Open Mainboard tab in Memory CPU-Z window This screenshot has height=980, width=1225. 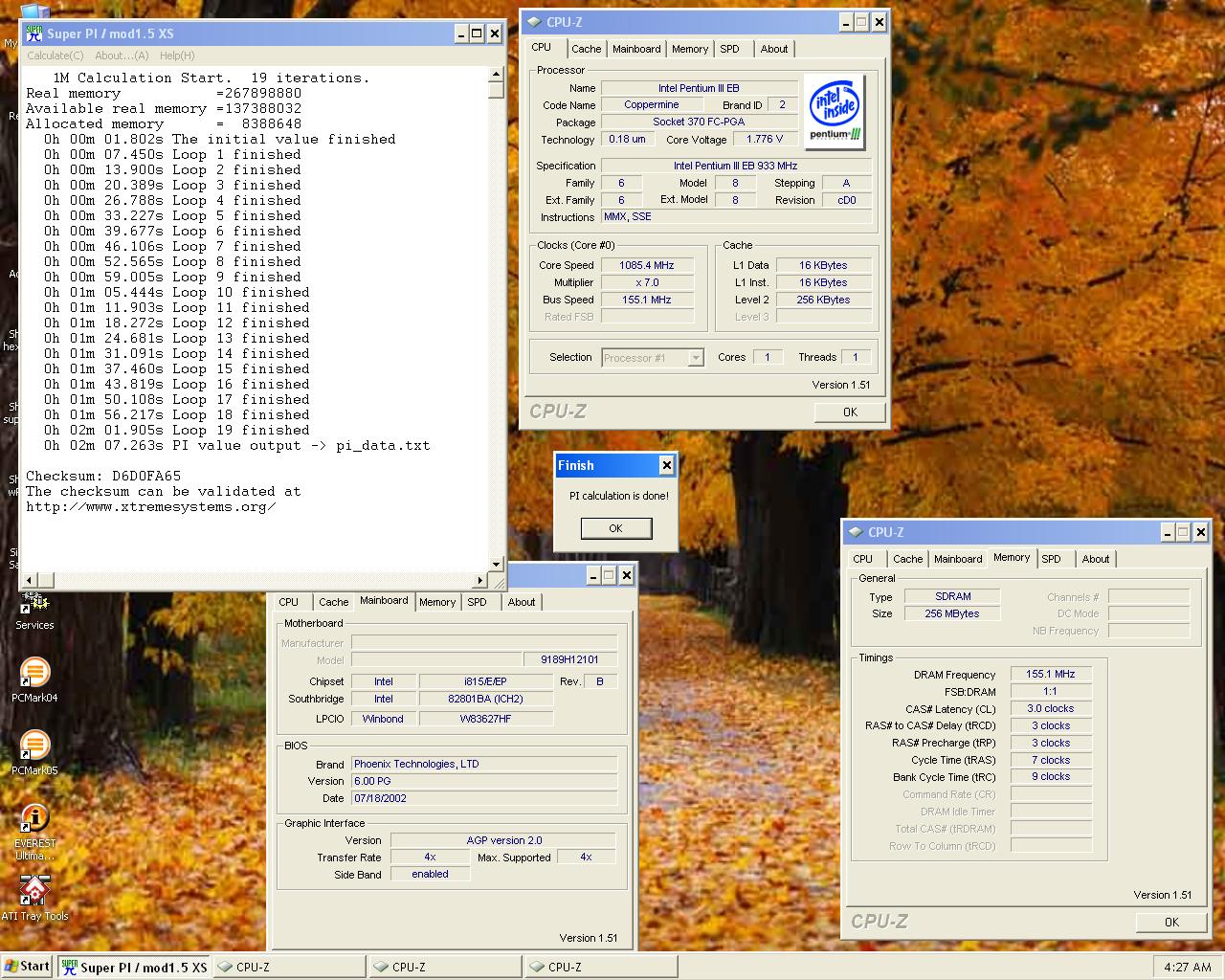click(x=958, y=559)
